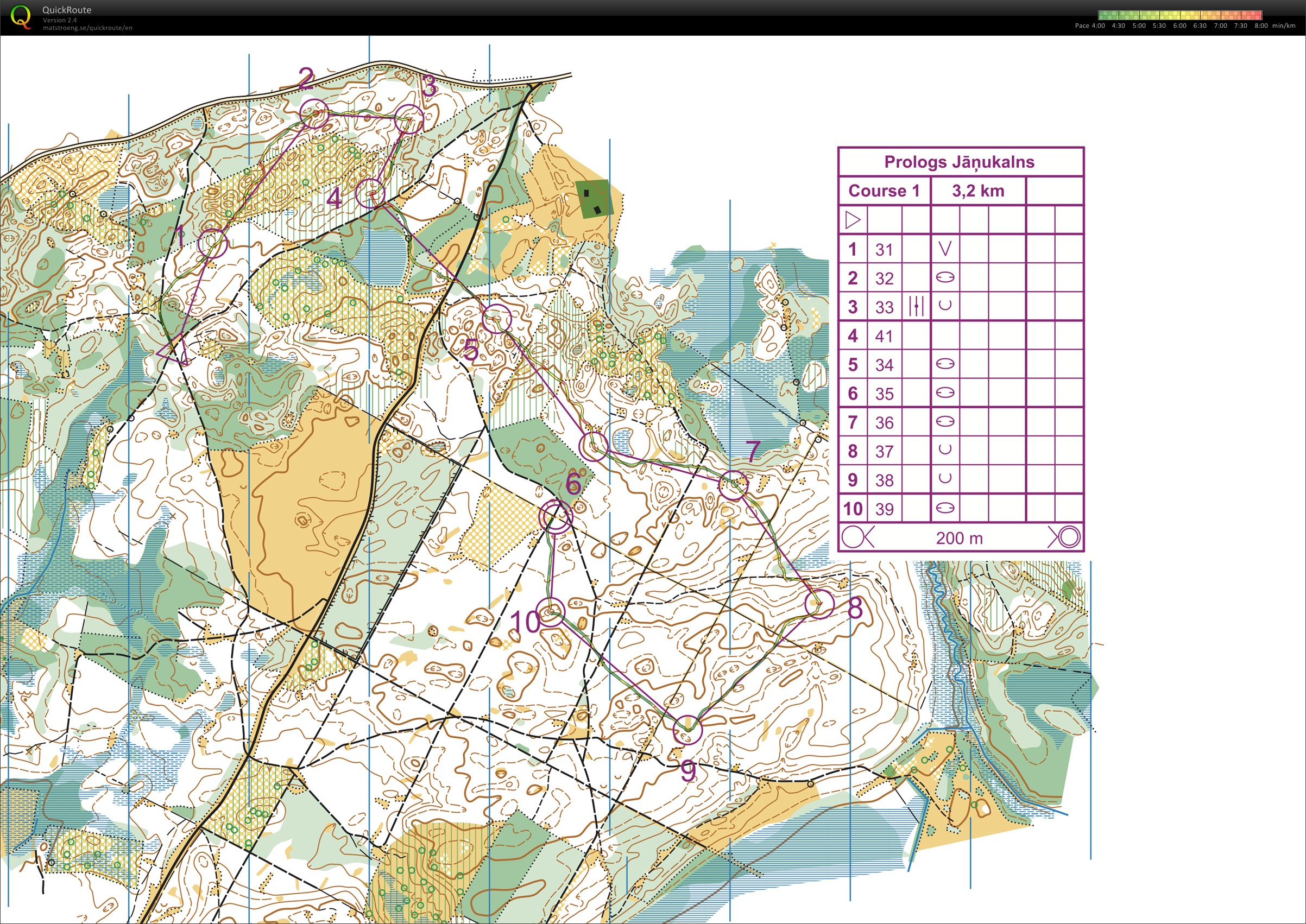This screenshot has height=924, width=1306.
Task: Click the 'Pace 4:00' legend label
Action: click(1090, 26)
